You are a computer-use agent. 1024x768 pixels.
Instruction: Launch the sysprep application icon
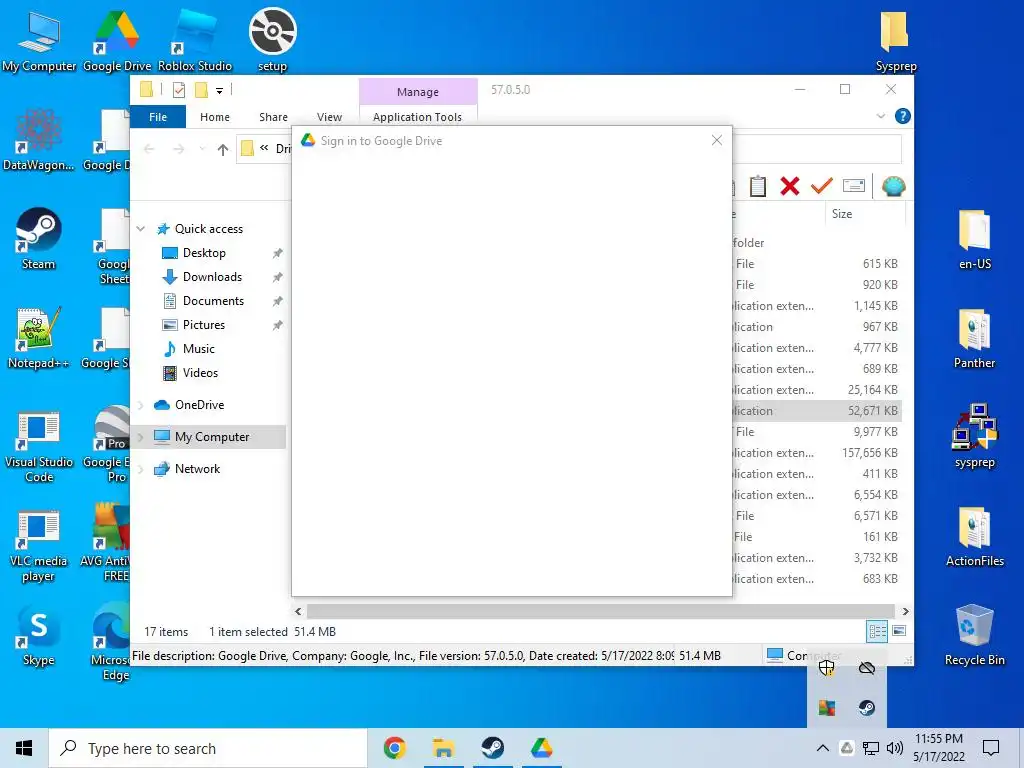coord(974,436)
